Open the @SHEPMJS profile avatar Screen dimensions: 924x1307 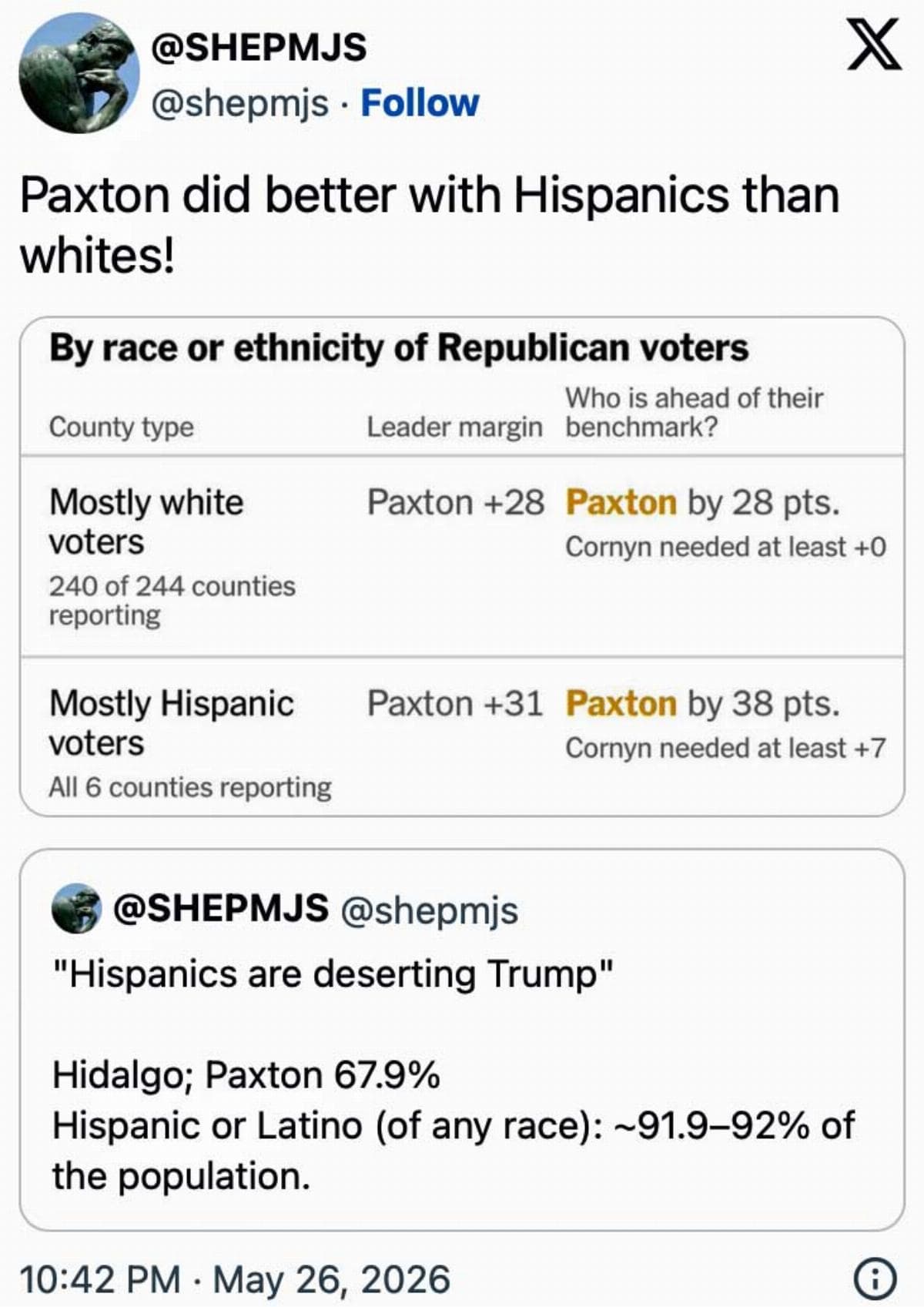(79, 73)
